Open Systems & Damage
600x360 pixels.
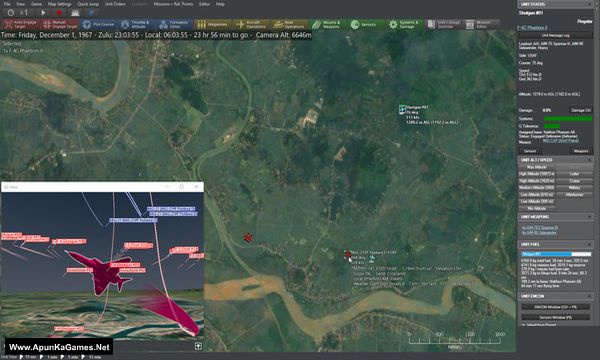pos(404,24)
